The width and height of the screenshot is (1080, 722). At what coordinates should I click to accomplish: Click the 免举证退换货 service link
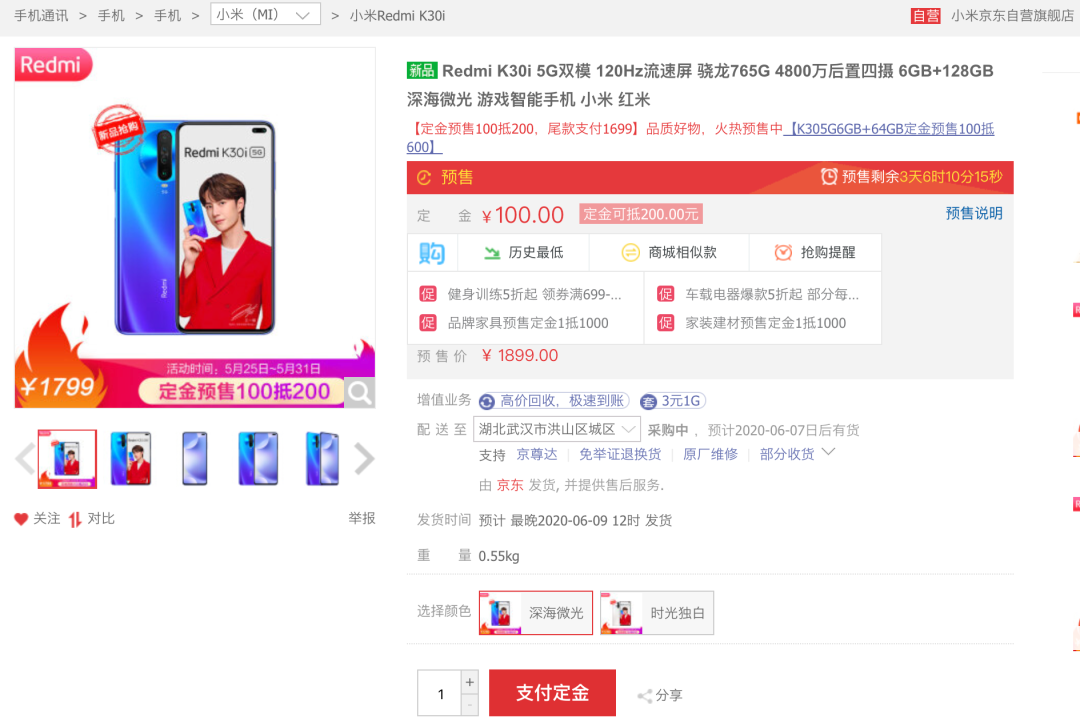coord(620,454)
